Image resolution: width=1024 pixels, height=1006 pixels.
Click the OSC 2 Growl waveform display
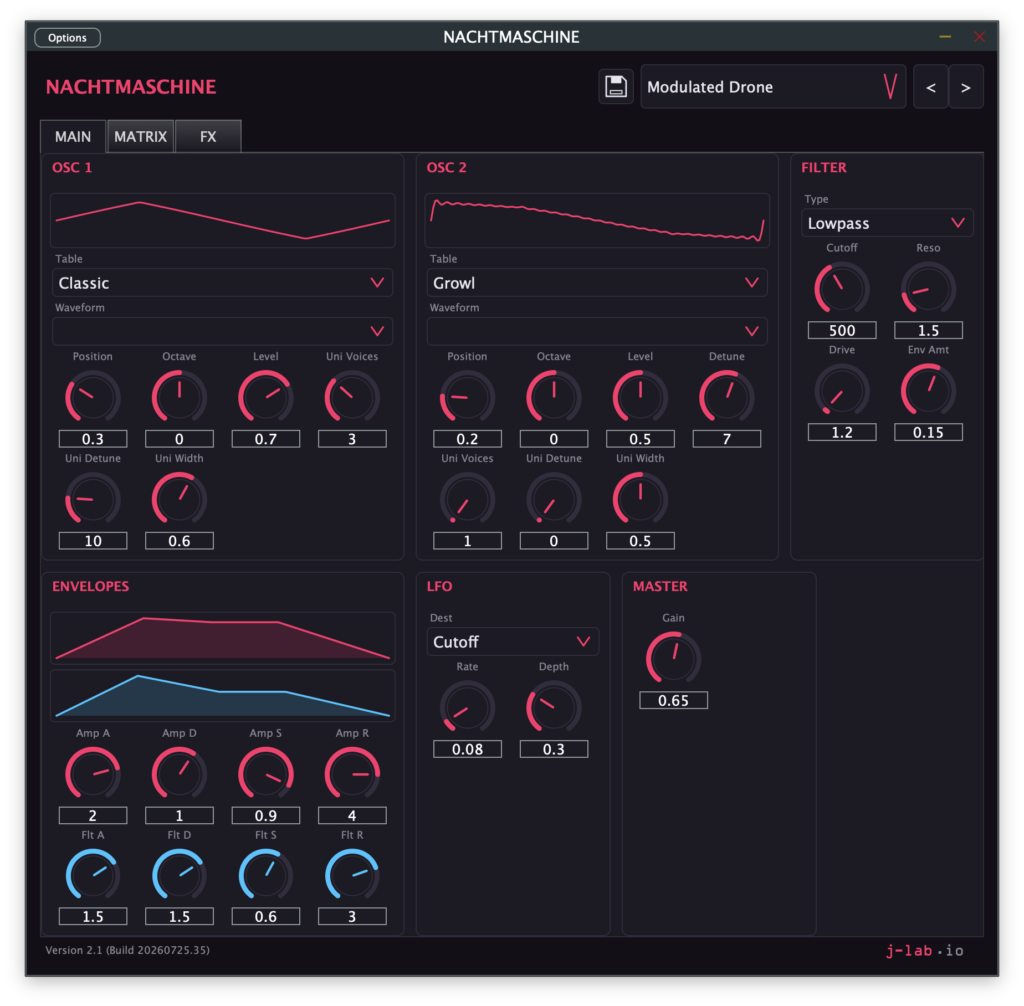pos(597,220)
